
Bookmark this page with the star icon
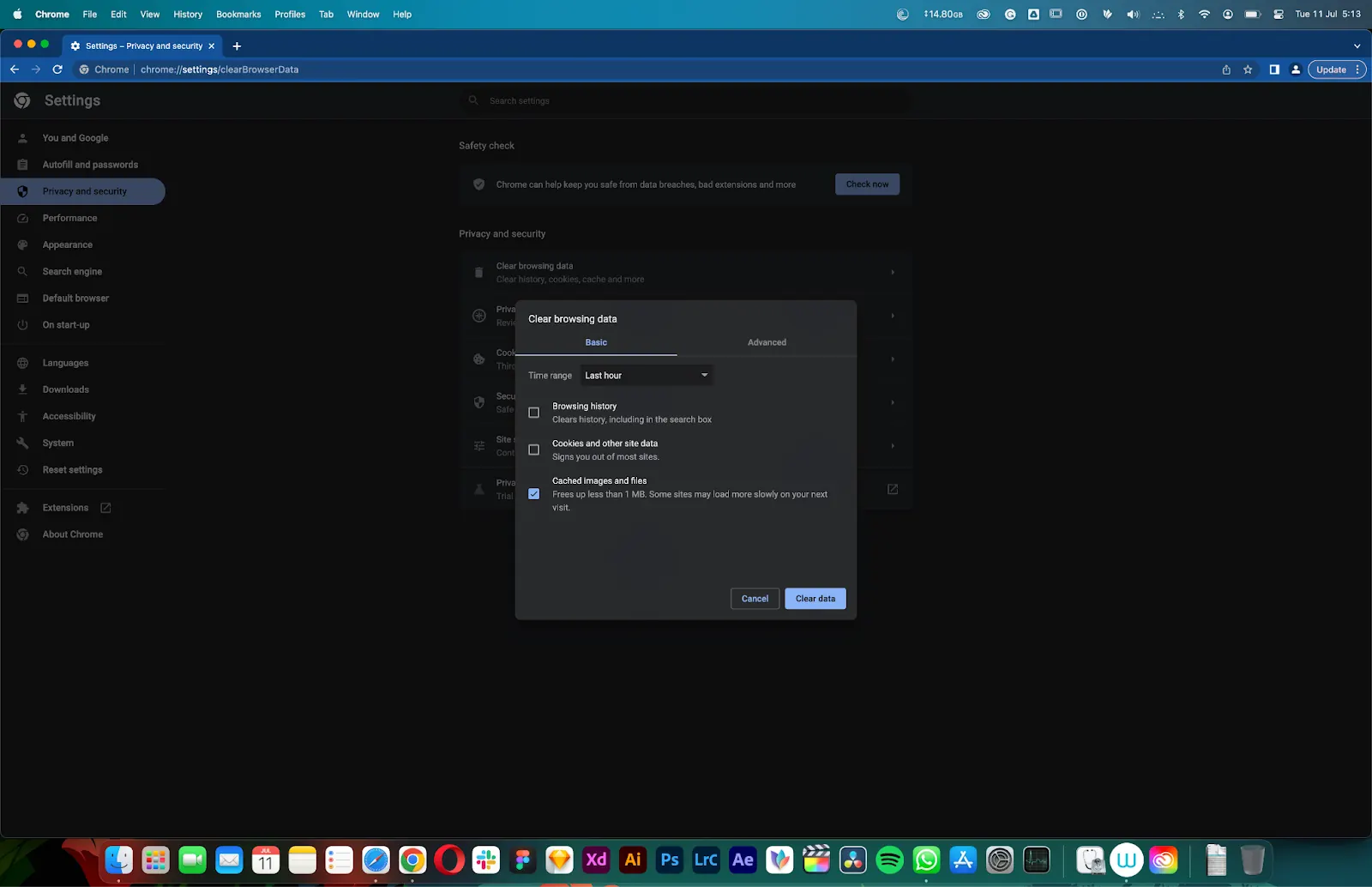1248,69
